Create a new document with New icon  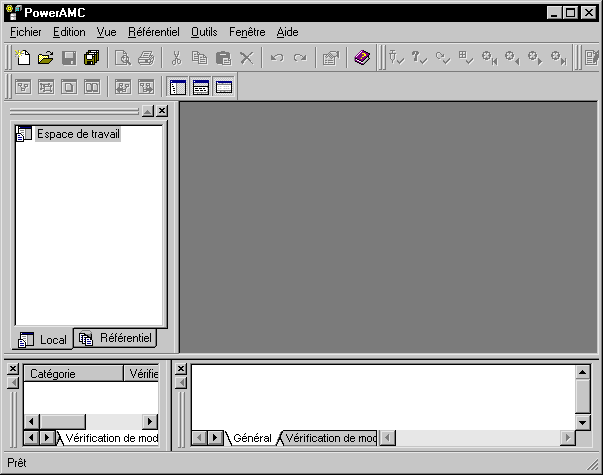[23, 58]
